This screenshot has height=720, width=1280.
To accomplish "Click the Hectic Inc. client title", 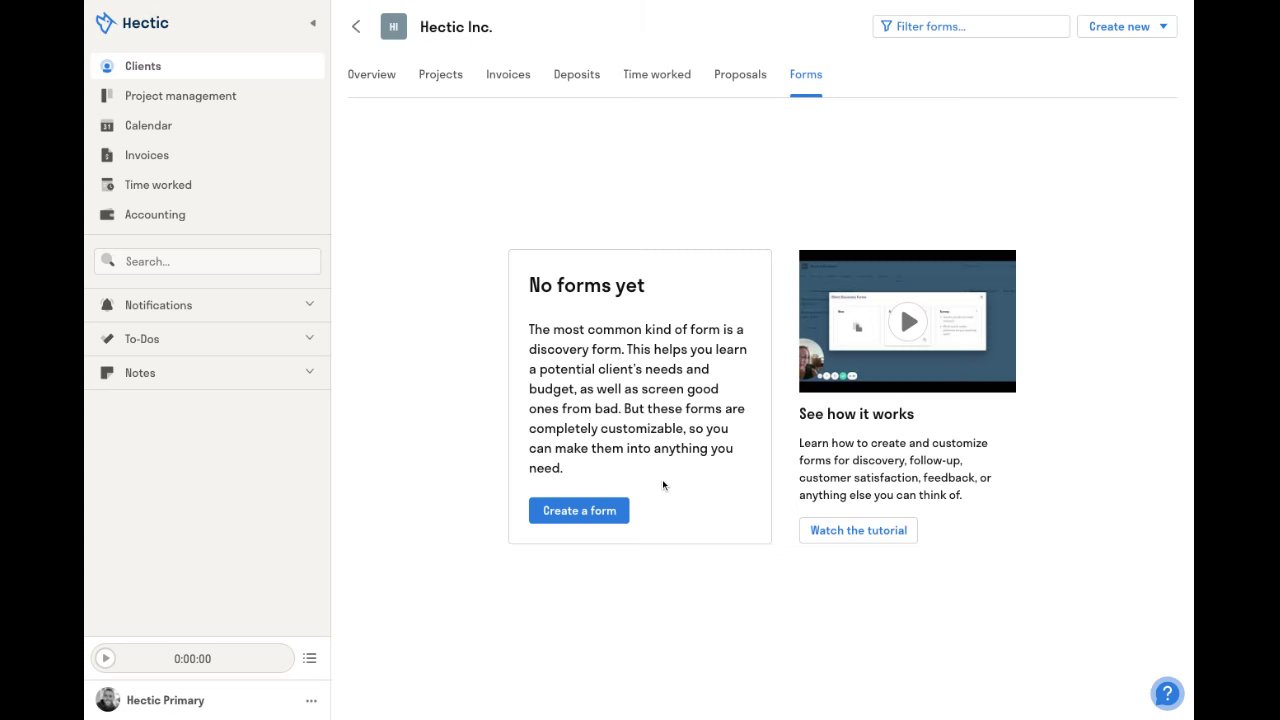I will [456, 27].
